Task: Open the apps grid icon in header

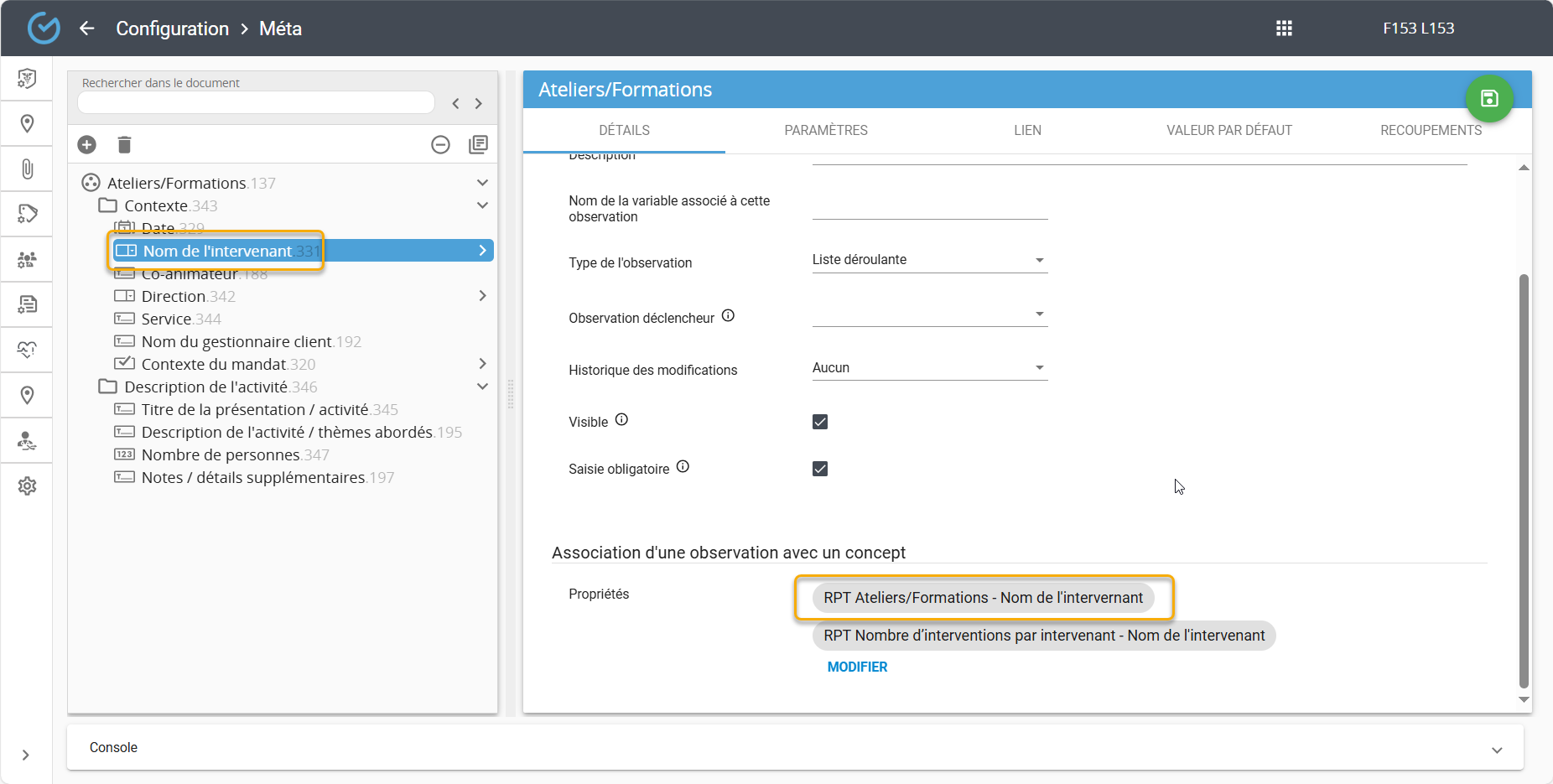Action: point(1284,29)
